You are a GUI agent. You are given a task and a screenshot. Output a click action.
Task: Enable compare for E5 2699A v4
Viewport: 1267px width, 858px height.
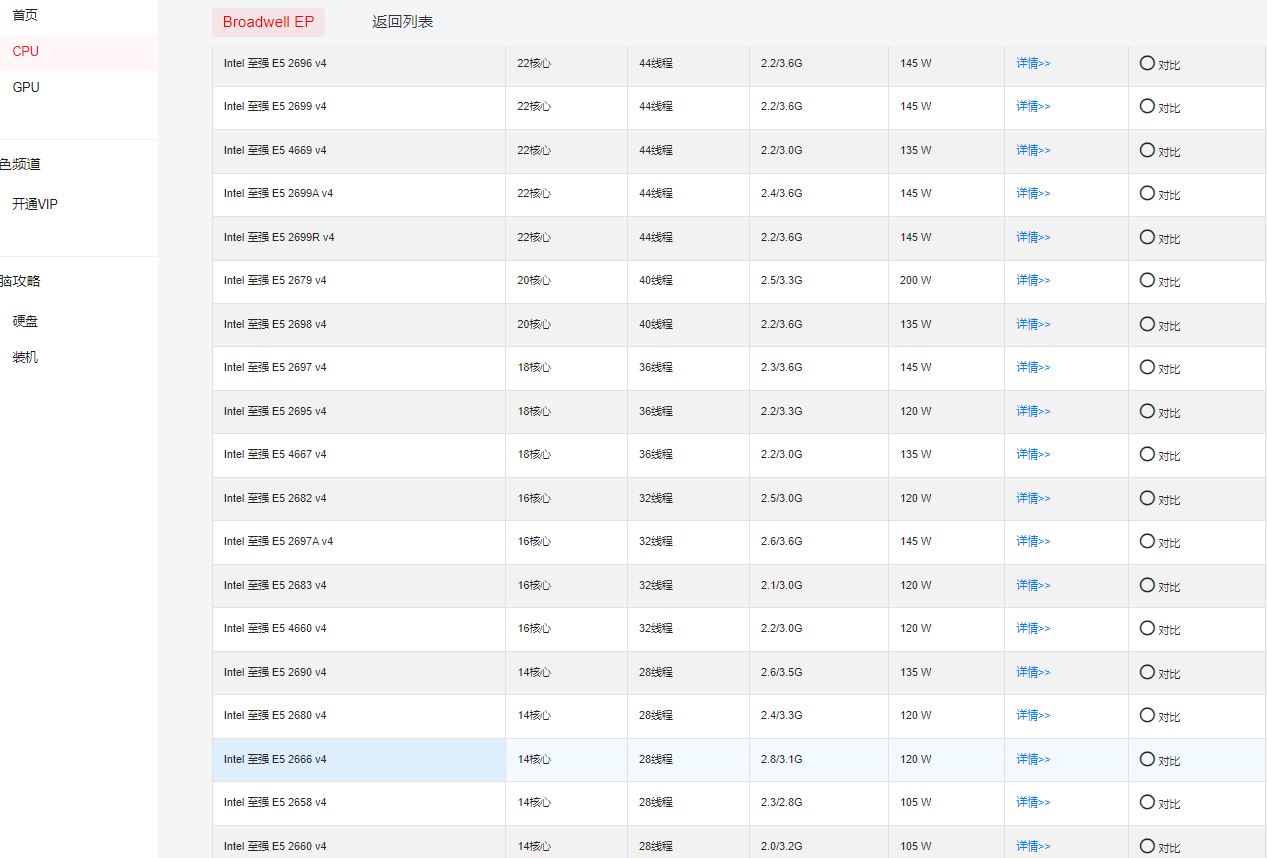1147,192
